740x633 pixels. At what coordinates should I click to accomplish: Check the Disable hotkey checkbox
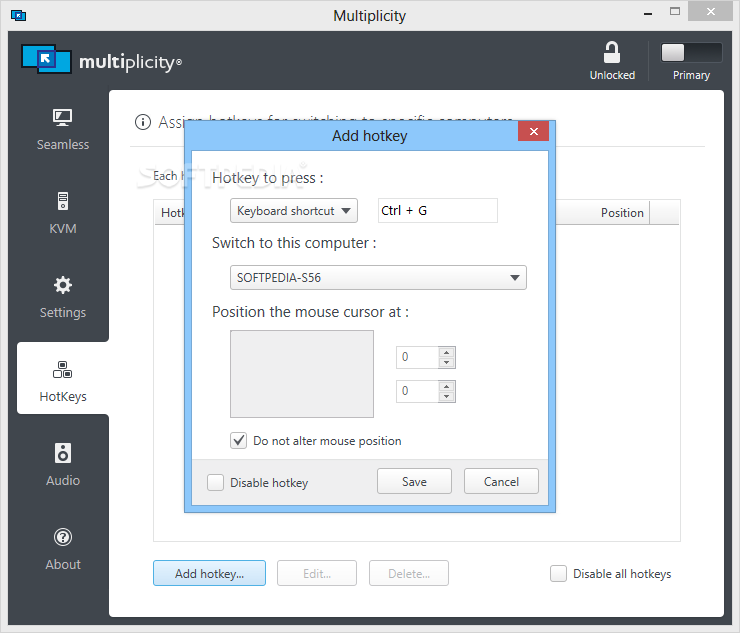216,482
